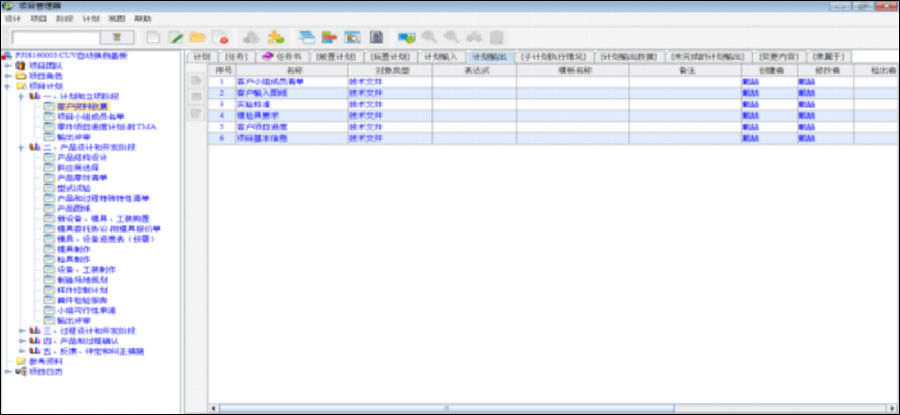Screen dimensions: 900x415
Task: Click the yellow open-folder toolbar icon
Action: (x=197, y=37)
